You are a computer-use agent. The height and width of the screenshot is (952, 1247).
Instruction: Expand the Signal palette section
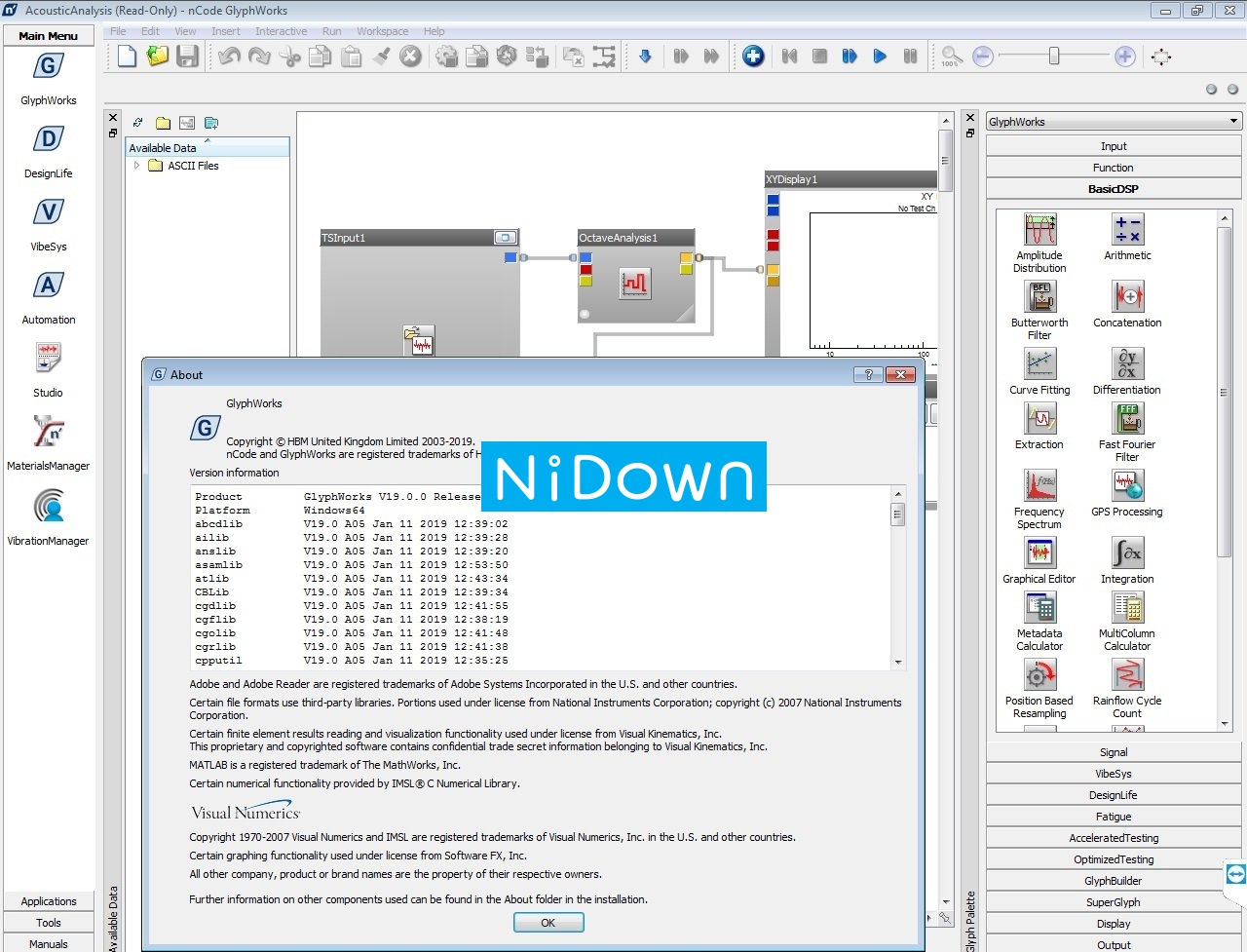pyautogui.click(x=1113, y=751)
